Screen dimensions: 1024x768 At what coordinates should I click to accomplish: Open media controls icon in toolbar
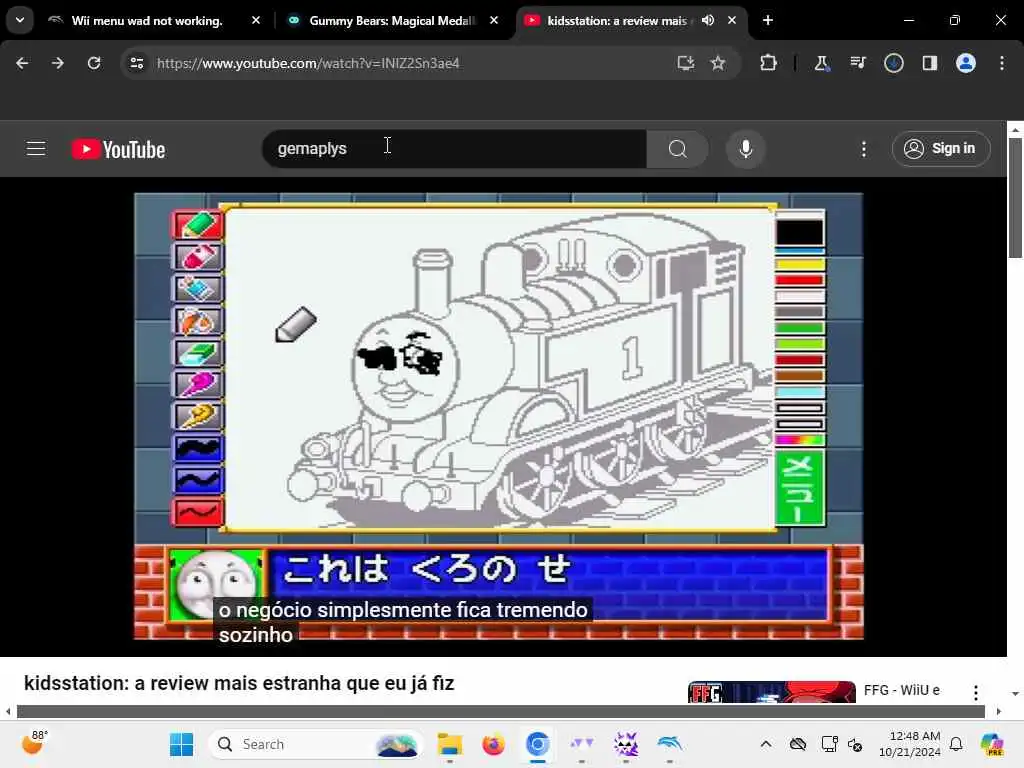[857, 63]
